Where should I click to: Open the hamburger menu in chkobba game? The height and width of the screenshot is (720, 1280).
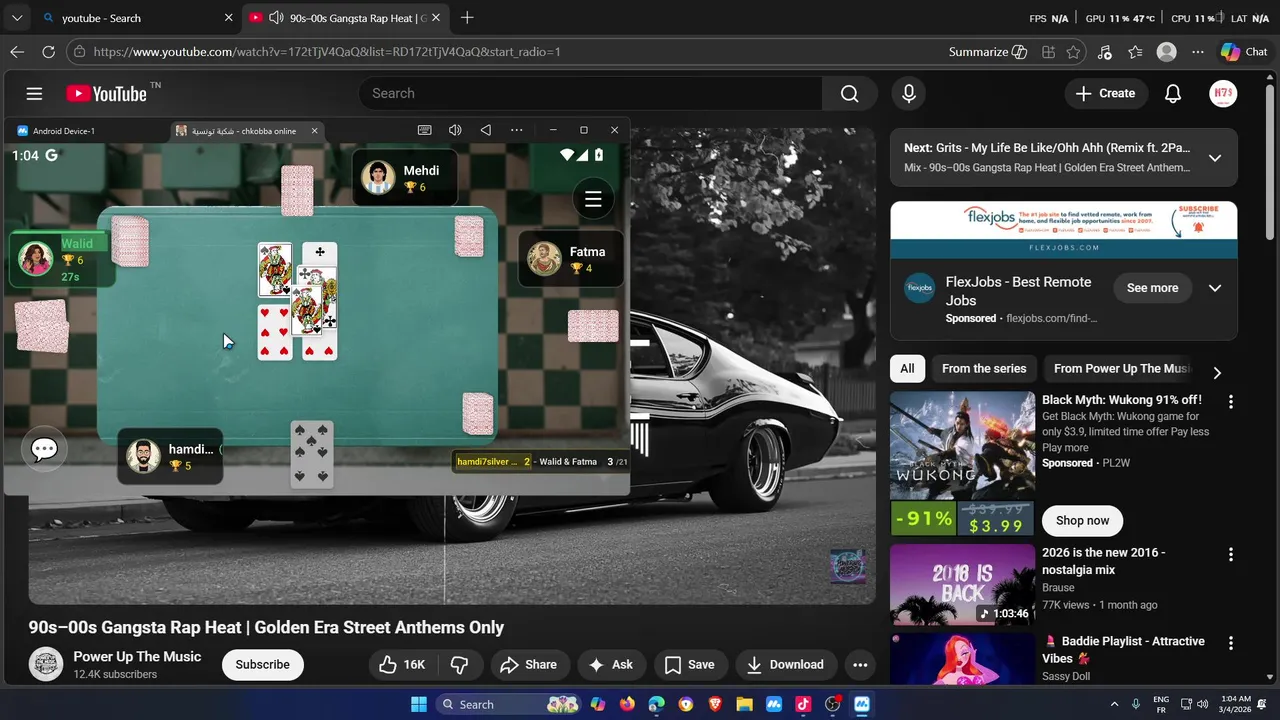pos(593,199)
